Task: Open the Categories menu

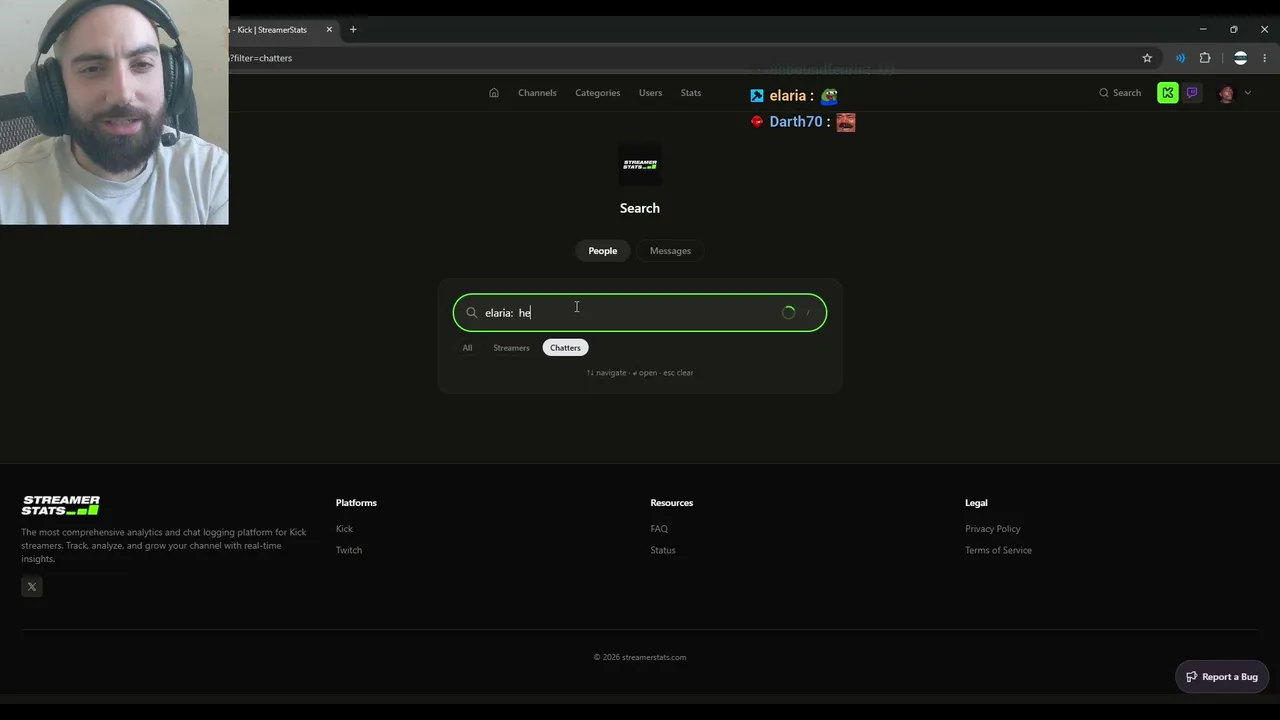Action: 598,93
